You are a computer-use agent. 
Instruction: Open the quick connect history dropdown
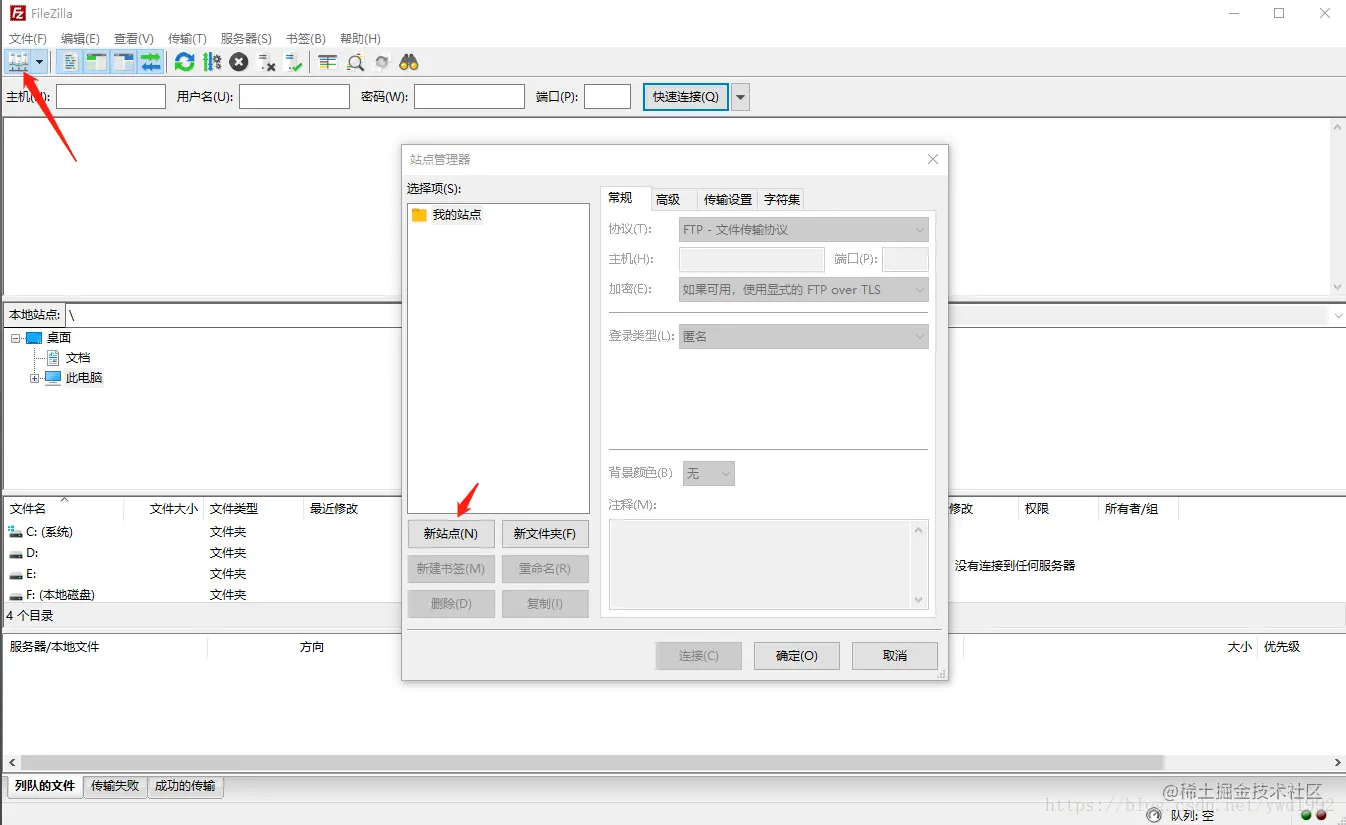coord(740,97)
